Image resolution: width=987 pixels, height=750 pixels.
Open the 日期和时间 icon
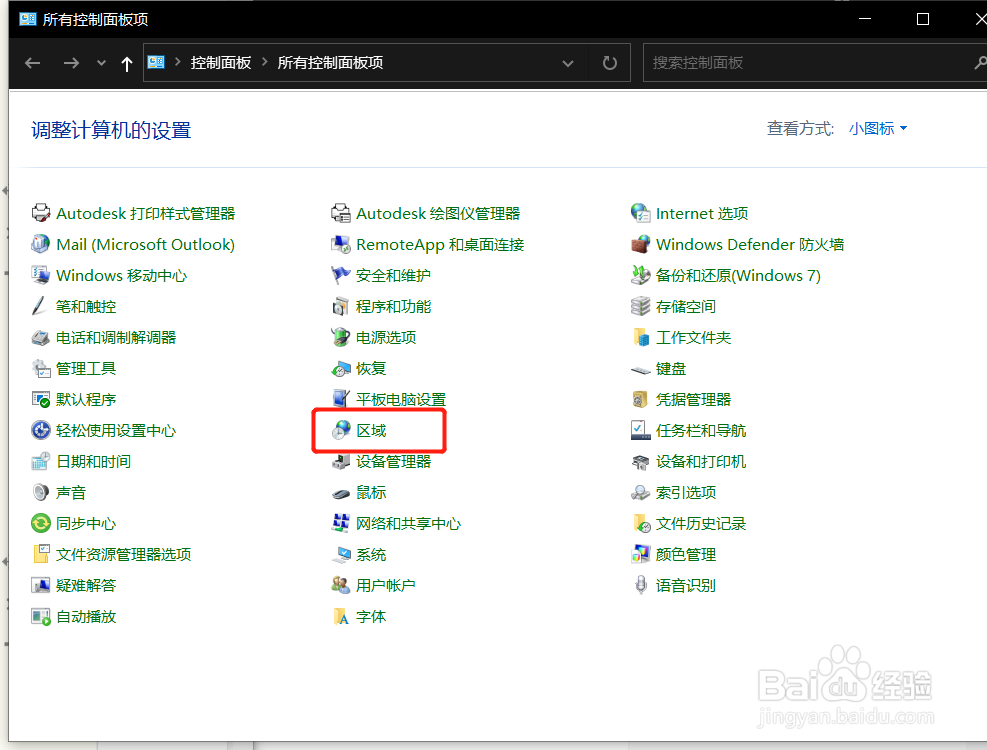[41, 462]
